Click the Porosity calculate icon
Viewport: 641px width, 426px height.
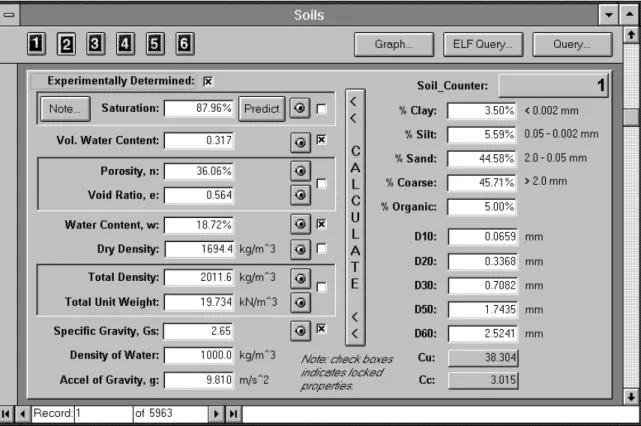(300, 171)
